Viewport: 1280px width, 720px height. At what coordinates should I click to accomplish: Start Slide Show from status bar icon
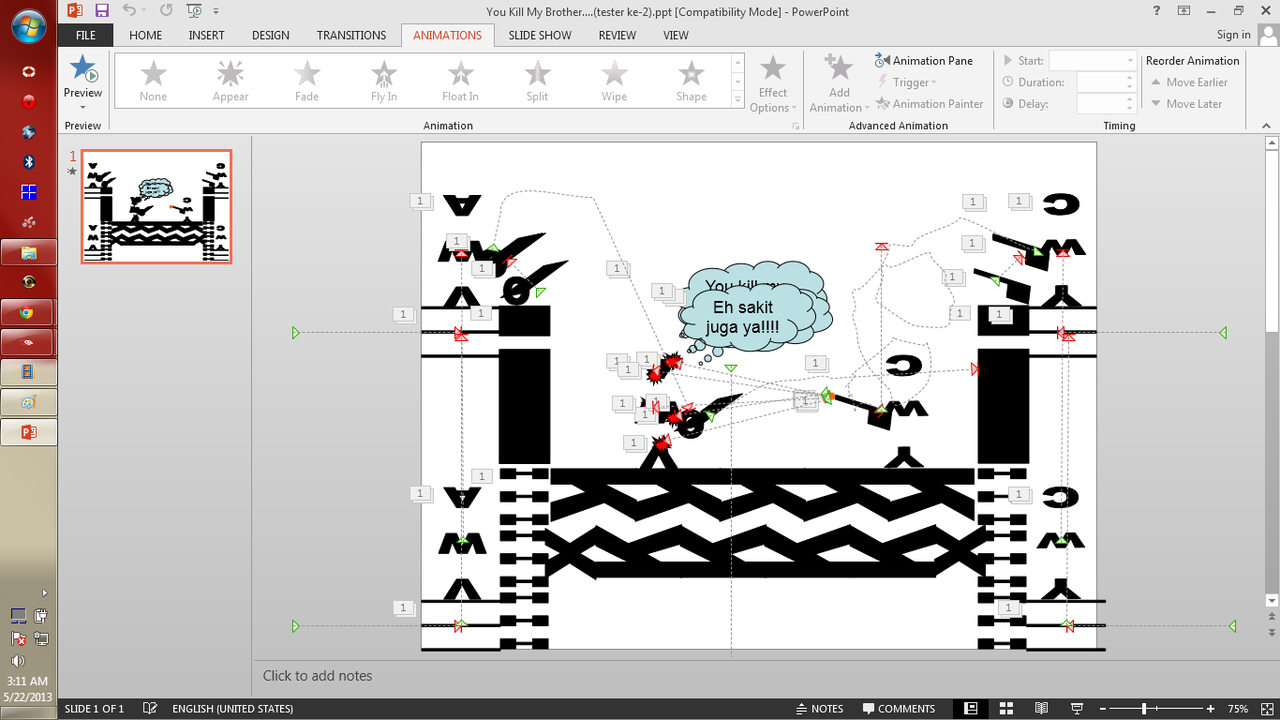[1076, 709]
